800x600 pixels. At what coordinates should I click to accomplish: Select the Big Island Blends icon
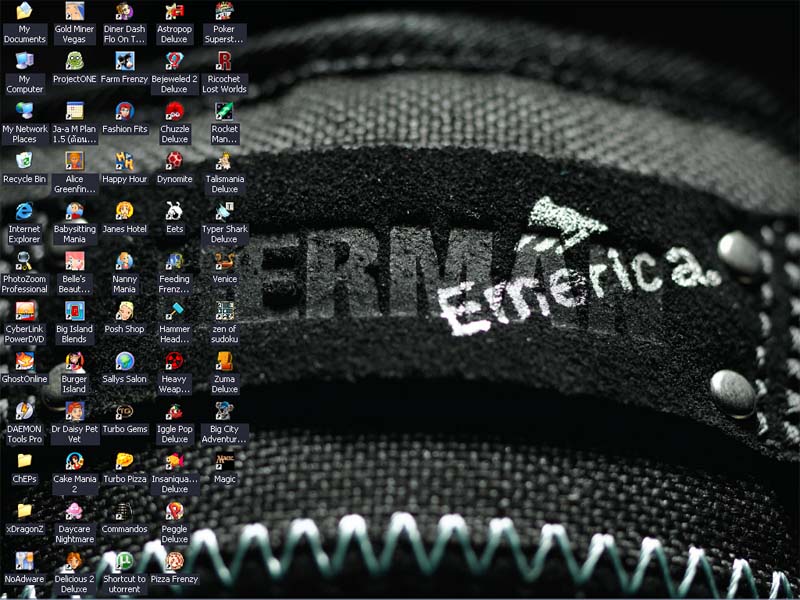74,311
